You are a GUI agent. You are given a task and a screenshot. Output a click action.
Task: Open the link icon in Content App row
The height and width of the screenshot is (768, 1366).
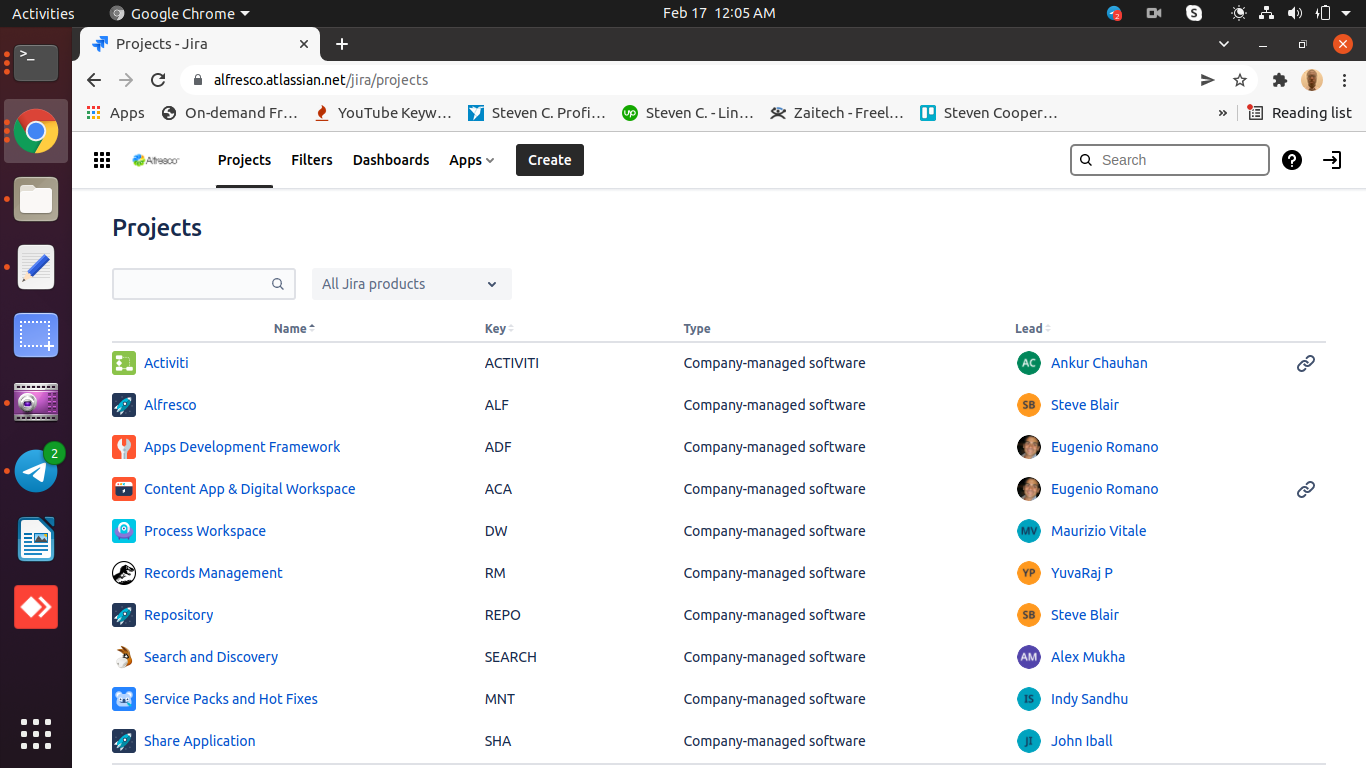coord(1305,489)
